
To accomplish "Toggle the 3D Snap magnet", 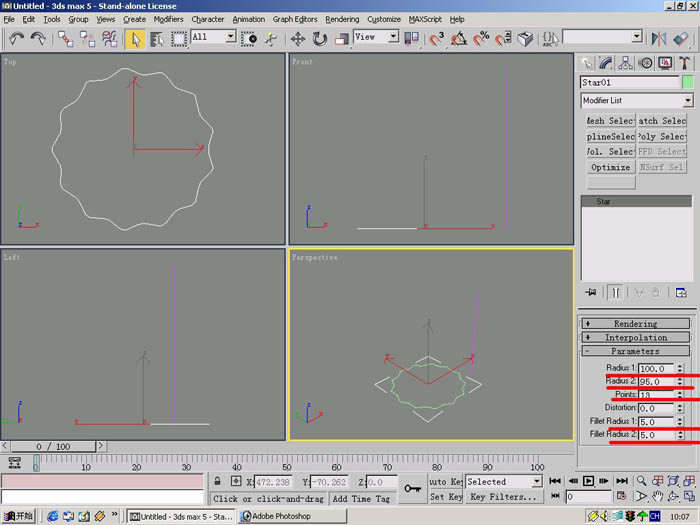I will pyautogui.click(x=437, y=39).
